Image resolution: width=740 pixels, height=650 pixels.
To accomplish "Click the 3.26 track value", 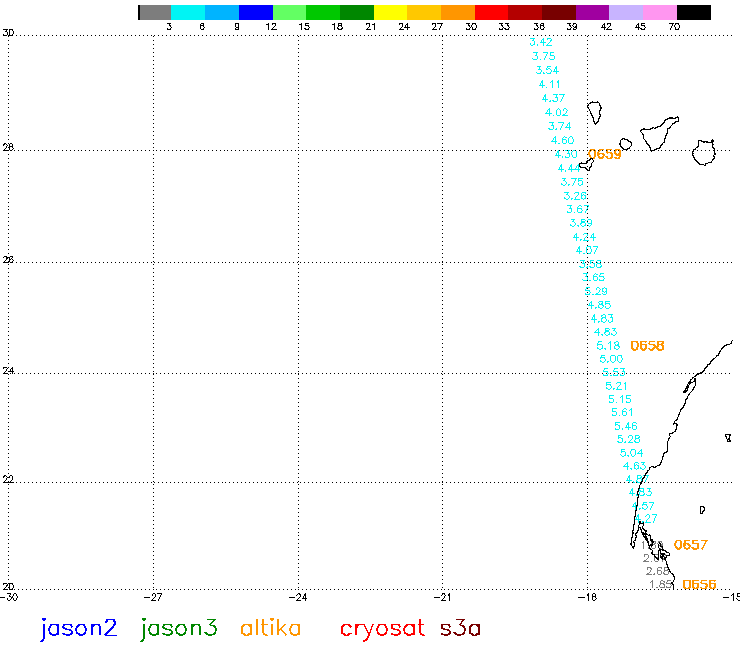I will [x=575, y=195].
